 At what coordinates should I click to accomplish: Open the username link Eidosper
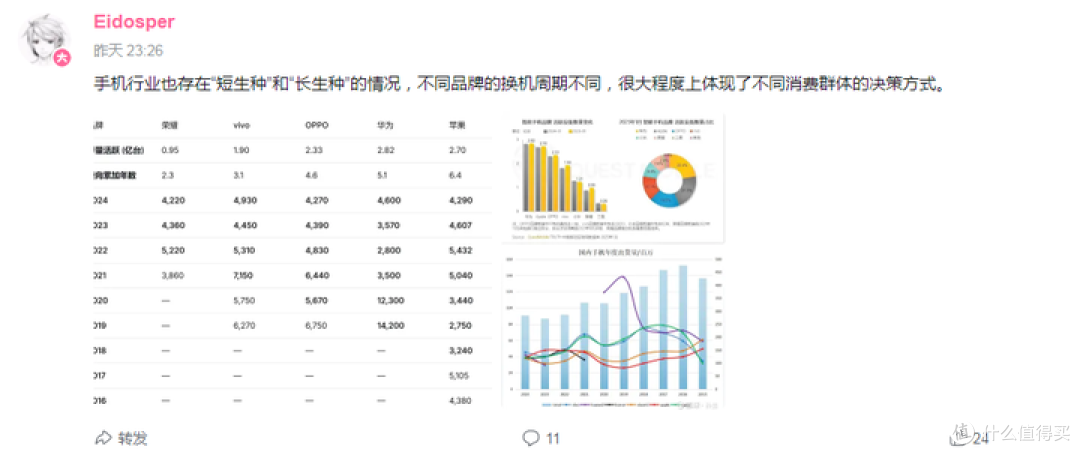[134, 22]
